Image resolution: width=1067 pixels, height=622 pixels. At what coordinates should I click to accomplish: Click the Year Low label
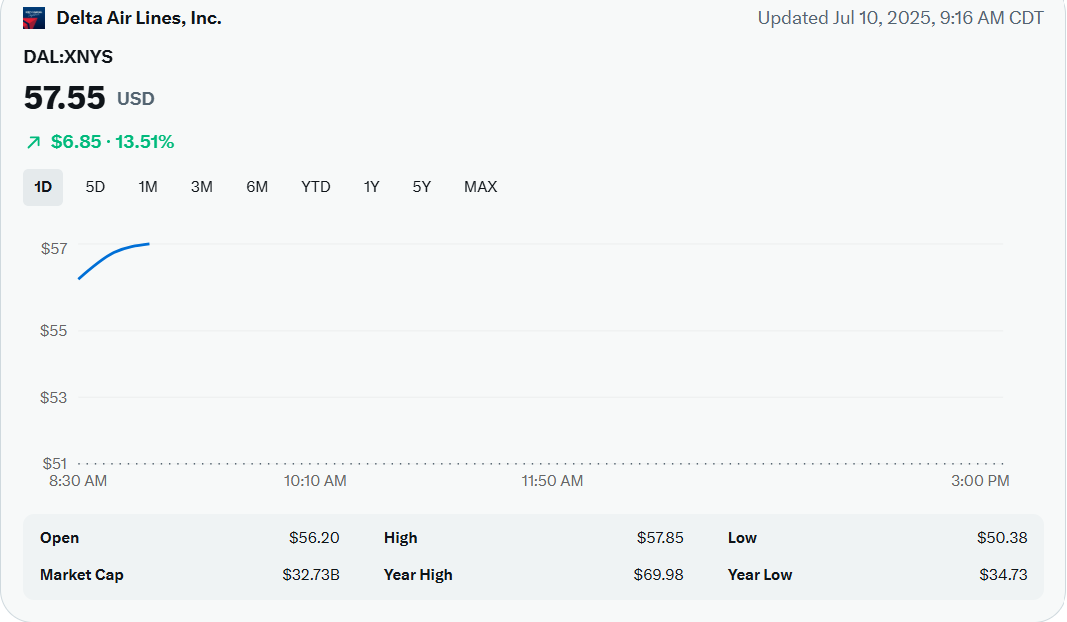(x=759, y=575)
